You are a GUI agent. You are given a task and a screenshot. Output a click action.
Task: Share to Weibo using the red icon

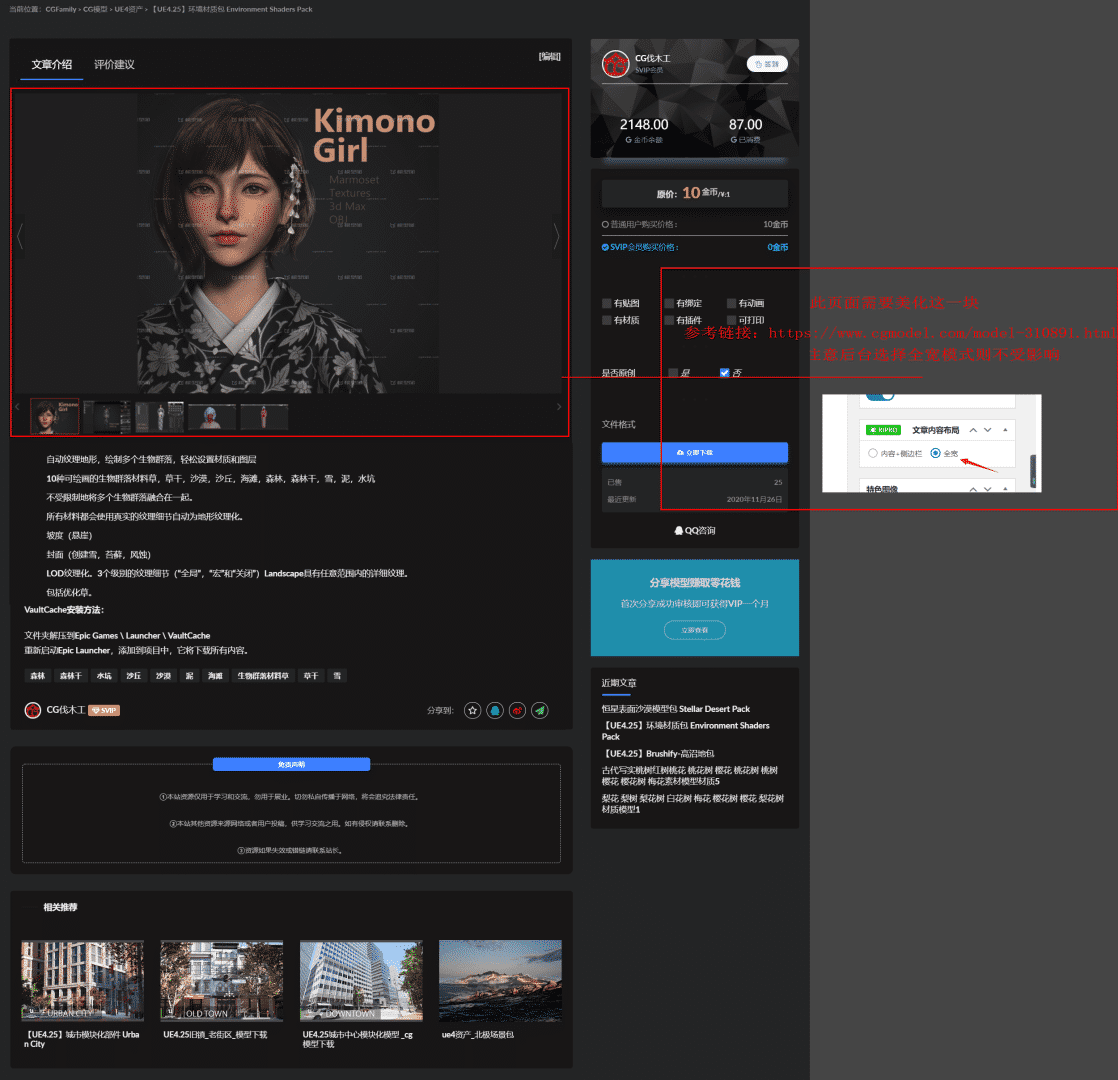(517, 710)
